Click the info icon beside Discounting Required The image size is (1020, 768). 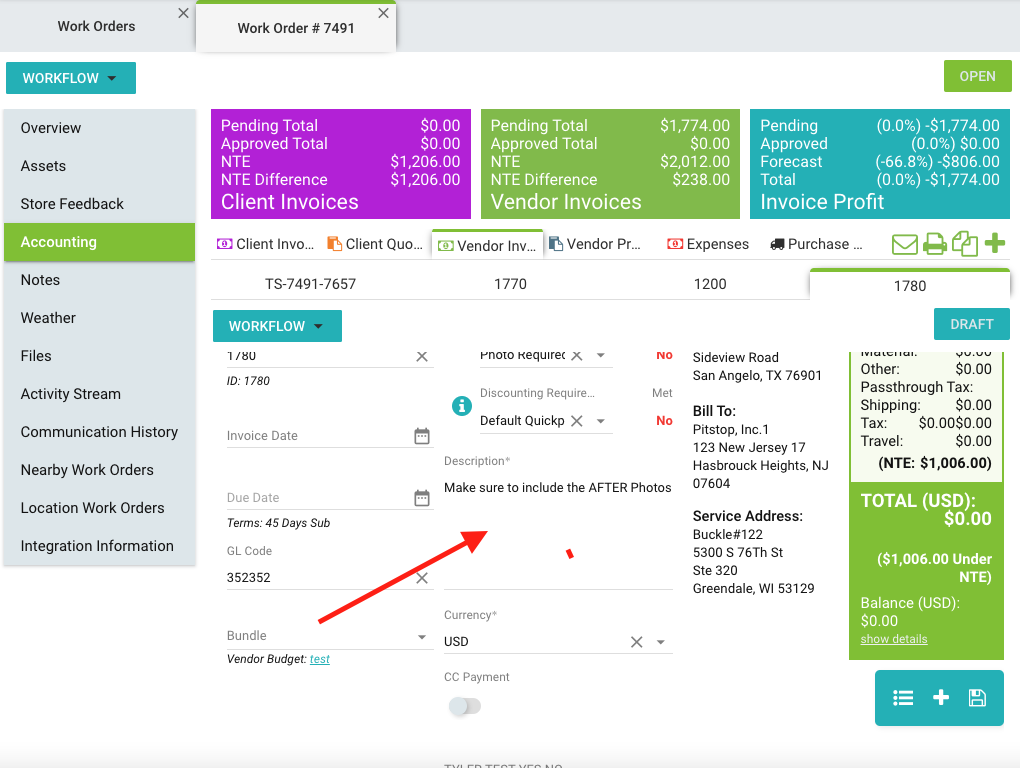pyautogui.click(x=461, y=406)
